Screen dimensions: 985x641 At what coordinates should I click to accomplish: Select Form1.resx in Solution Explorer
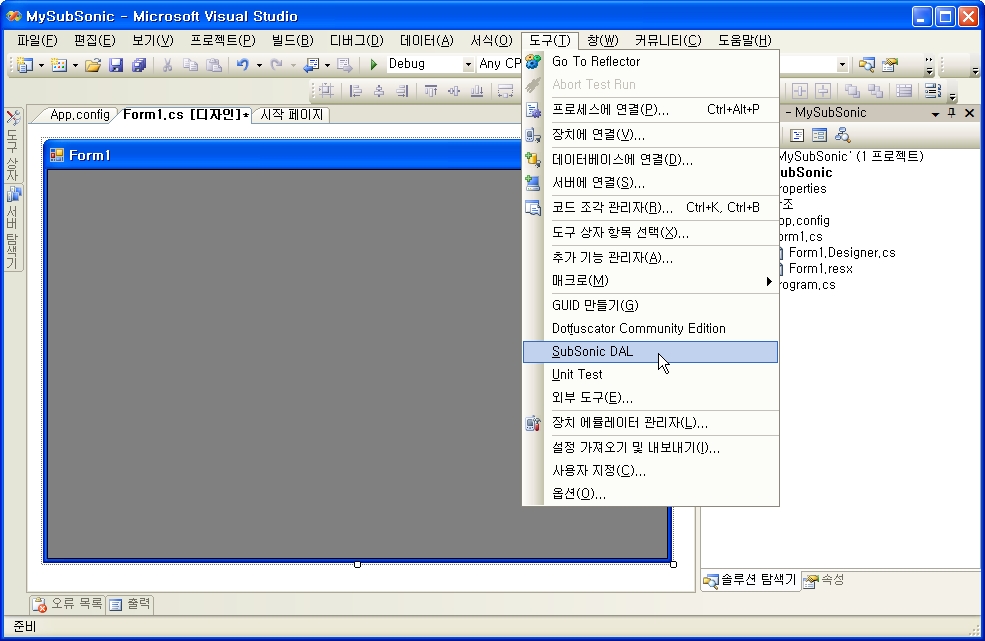point(820,269)
